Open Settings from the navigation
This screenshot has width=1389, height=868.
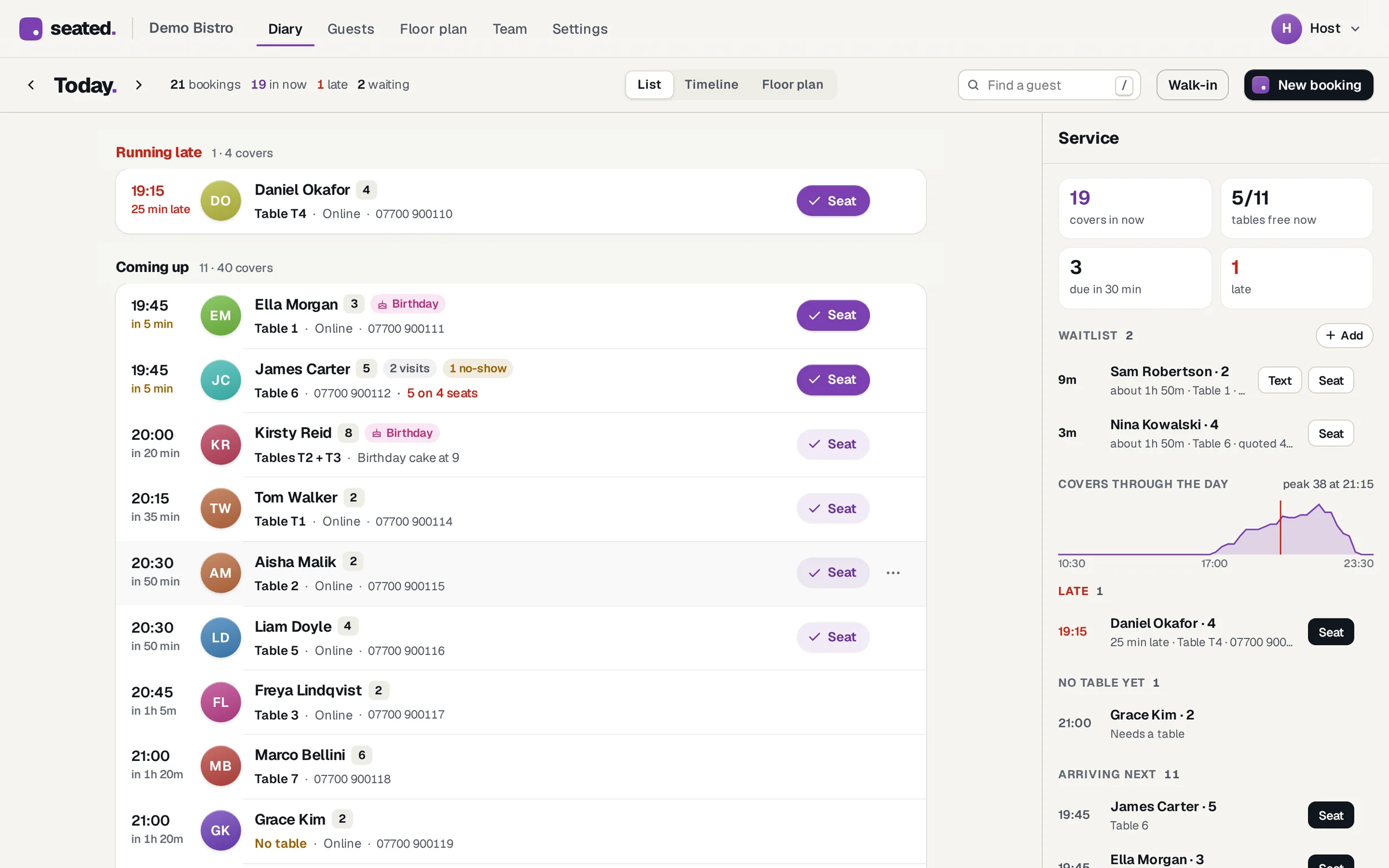click(579, 29)
